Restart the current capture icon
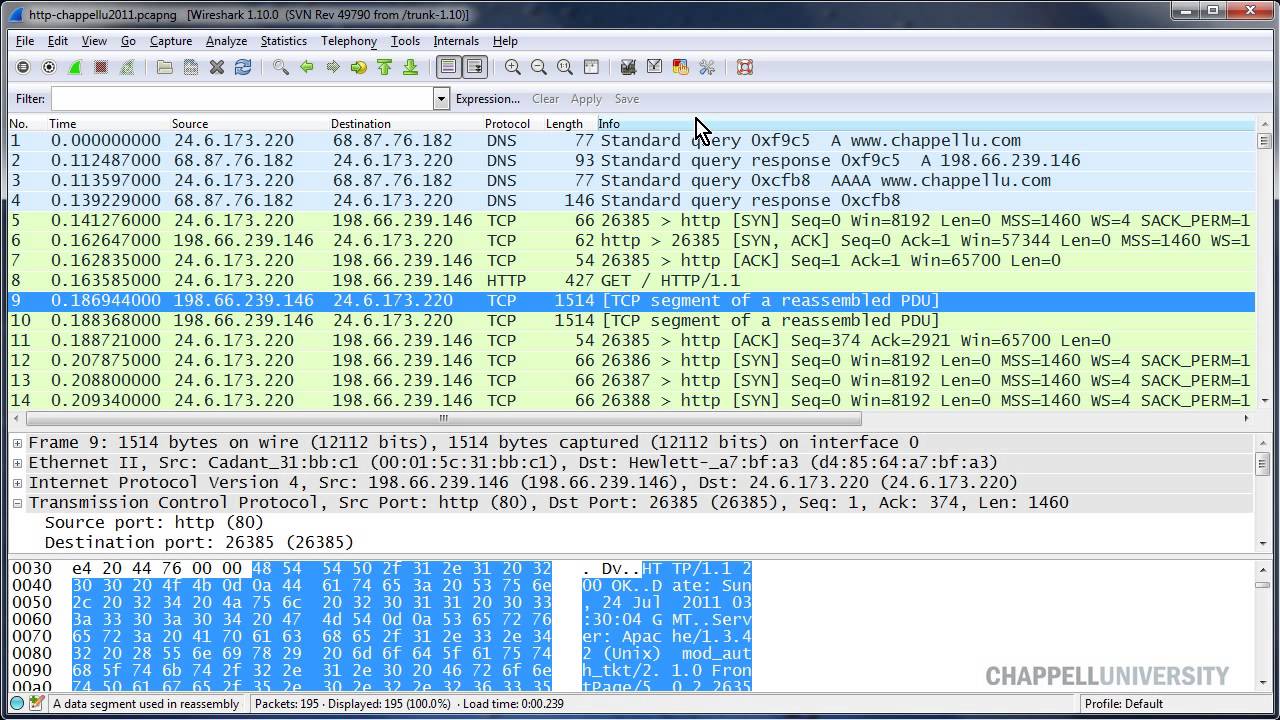 (127, 67)
